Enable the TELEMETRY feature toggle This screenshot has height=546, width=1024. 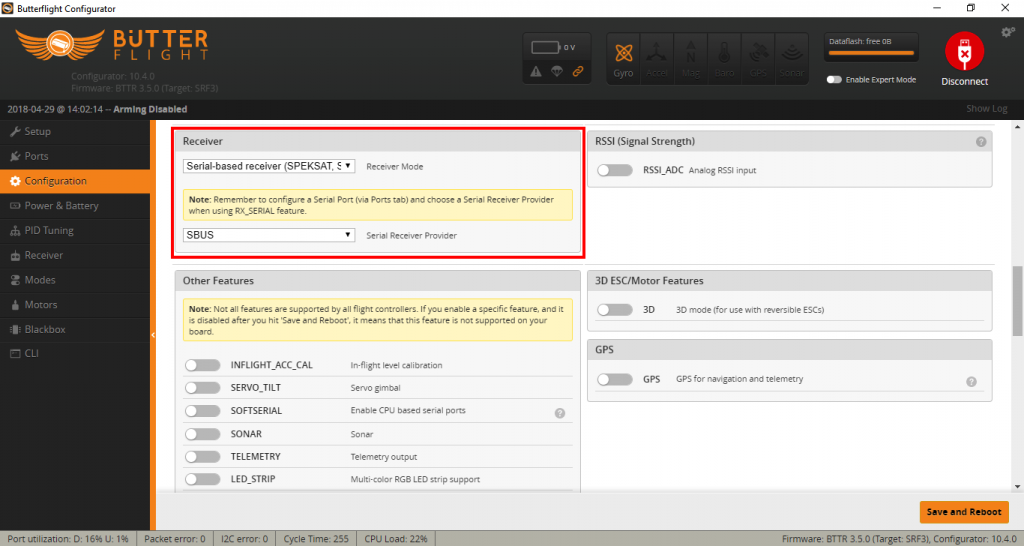coord(203,457)
